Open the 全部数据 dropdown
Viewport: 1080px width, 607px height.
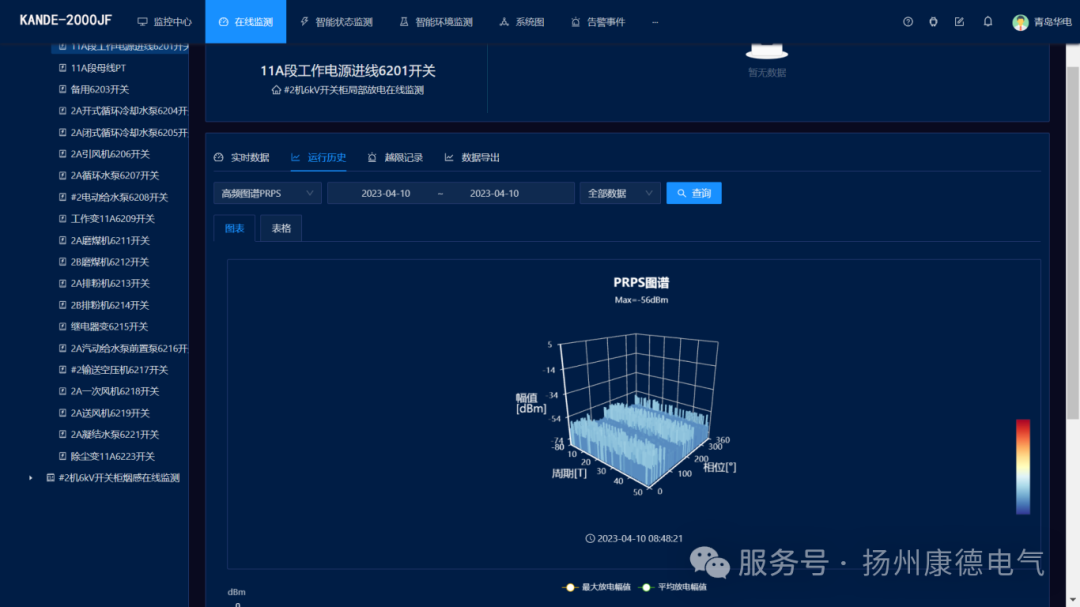point(620,194)
